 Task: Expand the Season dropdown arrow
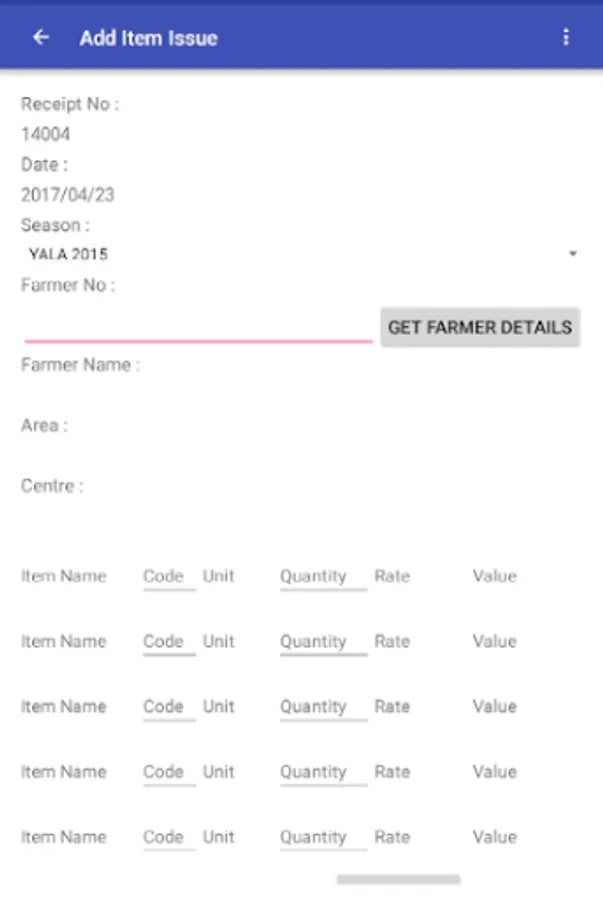tap(573, 254)
